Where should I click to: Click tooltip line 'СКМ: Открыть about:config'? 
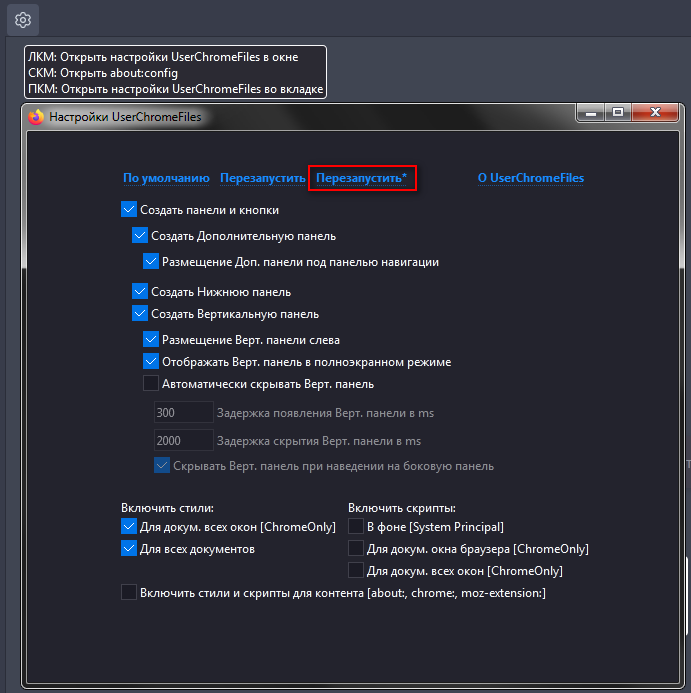103,72
